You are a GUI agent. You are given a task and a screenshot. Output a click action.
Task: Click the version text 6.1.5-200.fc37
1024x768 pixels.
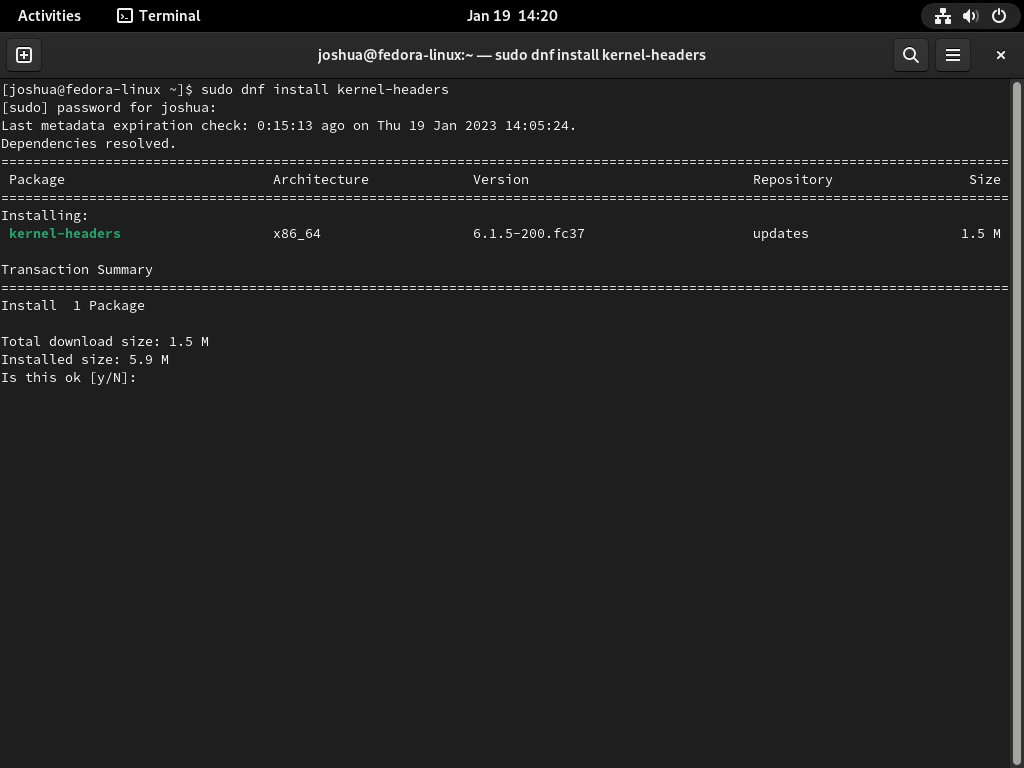tap(528, 233)
